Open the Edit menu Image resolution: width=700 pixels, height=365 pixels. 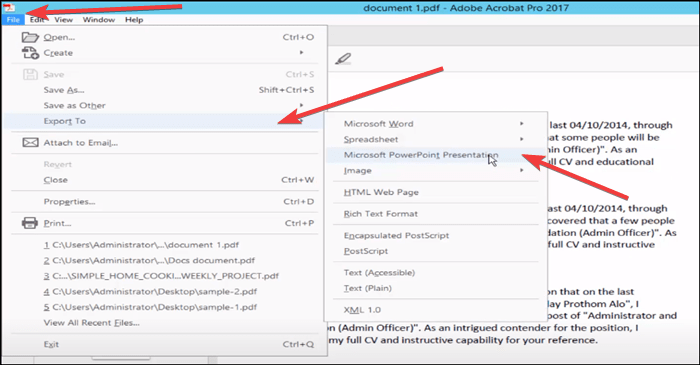pyautogui.click(x=37, y=20)
